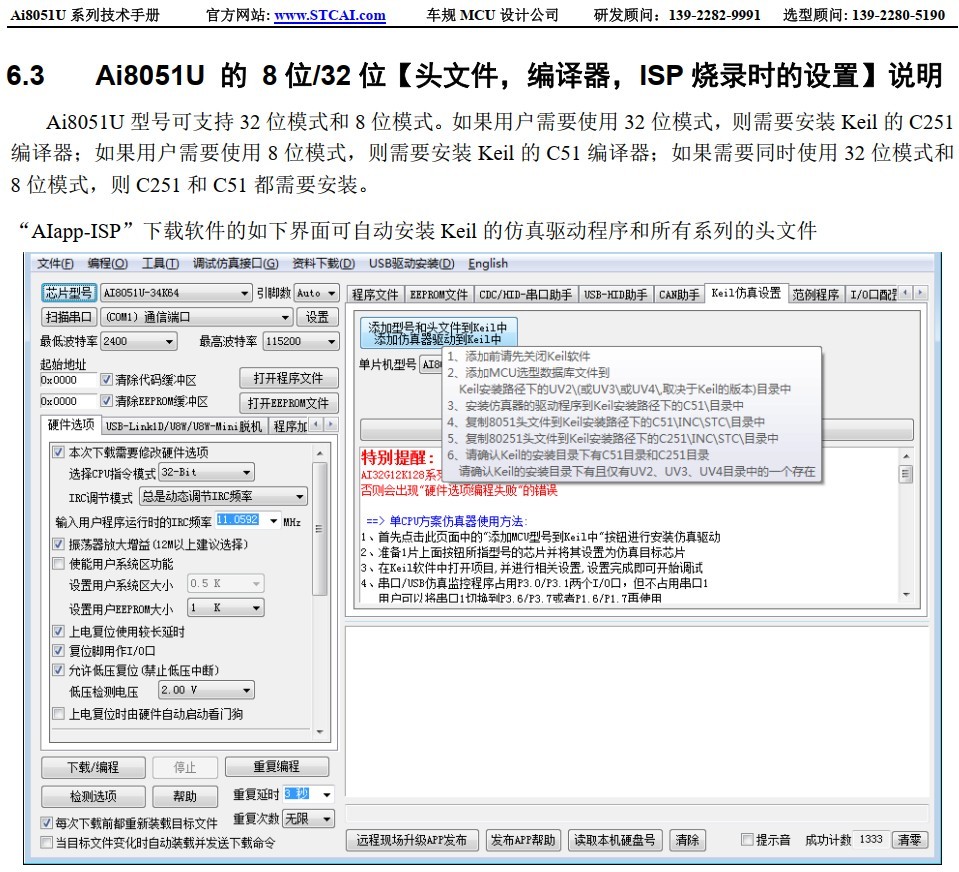The image size is (959, 872).
Task: Open the 资料下载(D) menu
Action: click(x=324, y=264)
